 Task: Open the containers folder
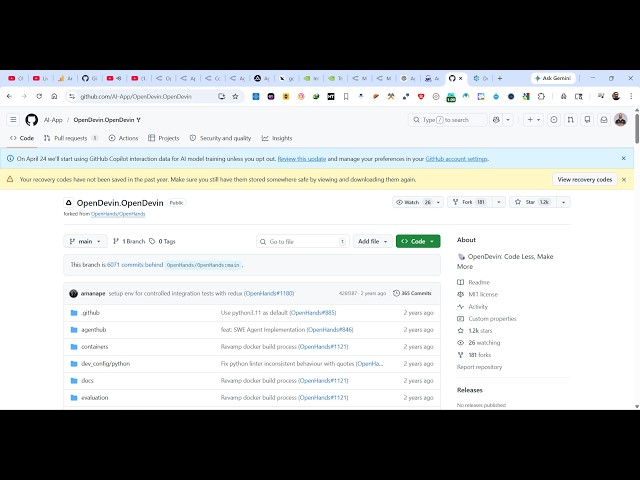pos(95,347)
